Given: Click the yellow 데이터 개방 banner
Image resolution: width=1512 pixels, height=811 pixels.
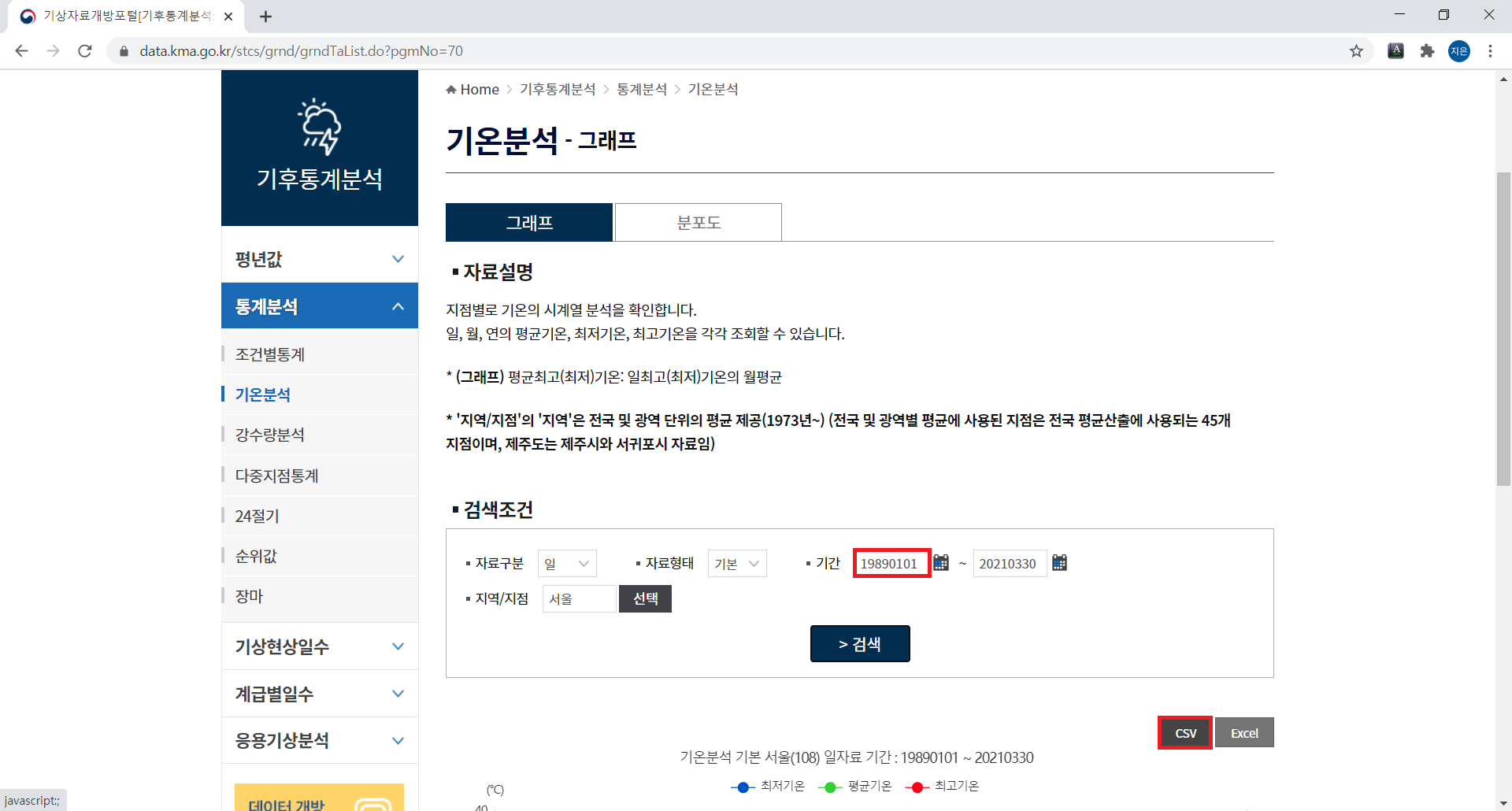Looking at the screenshot, I should point(319,797).
